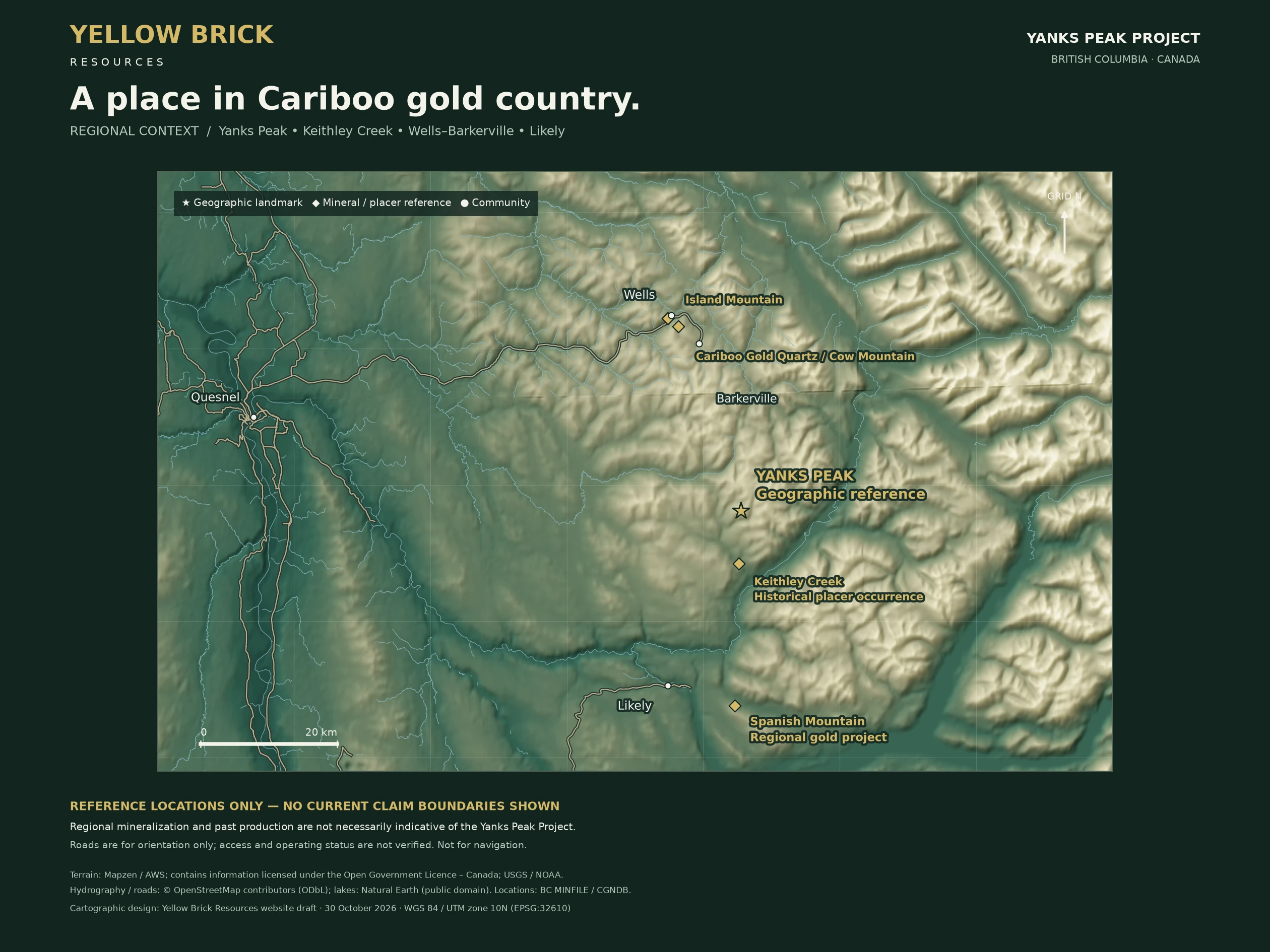Click the 'Cariboo Gold Quartz / Cow Mountain' label
1270x952 pixels.
805,356
